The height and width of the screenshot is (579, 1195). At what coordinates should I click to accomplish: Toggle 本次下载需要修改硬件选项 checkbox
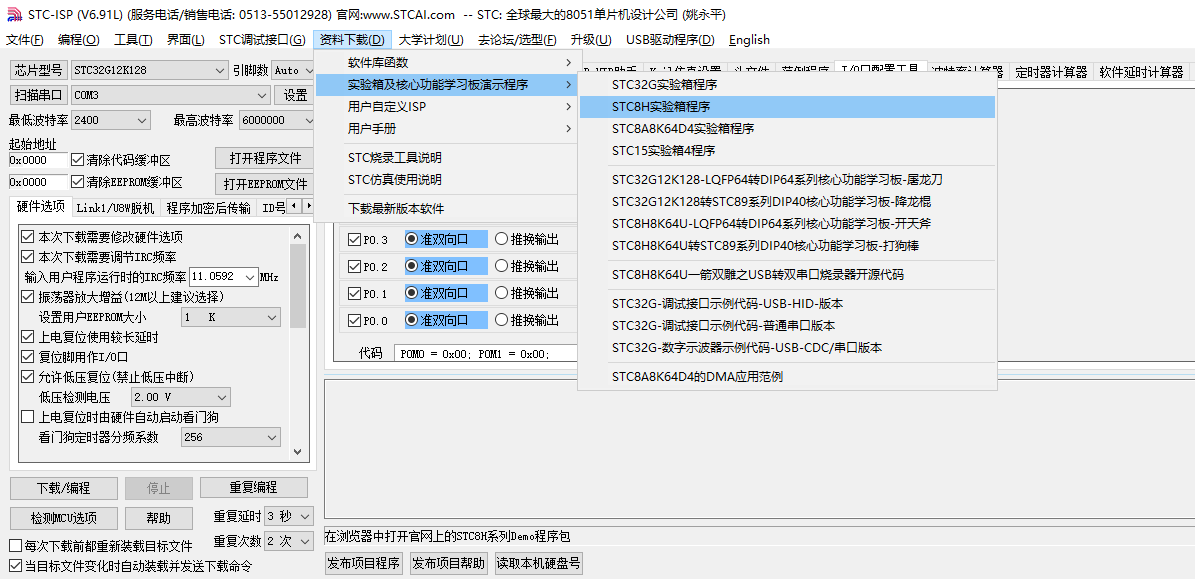click(x=28, y=236)
